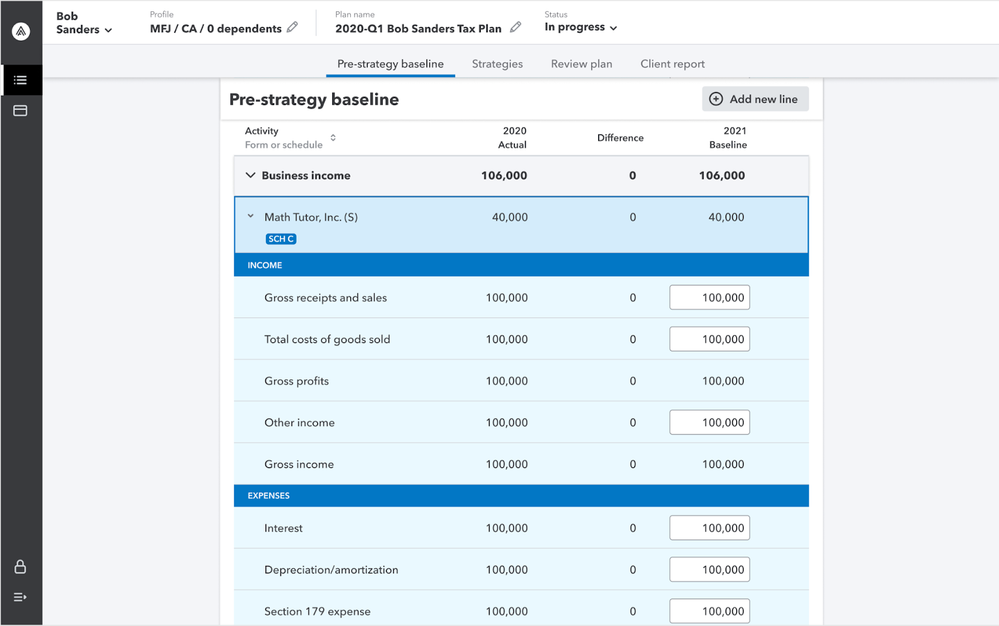Open the card panel sidebar icon
The image size is (999, 626).
[x=21, y=110]
